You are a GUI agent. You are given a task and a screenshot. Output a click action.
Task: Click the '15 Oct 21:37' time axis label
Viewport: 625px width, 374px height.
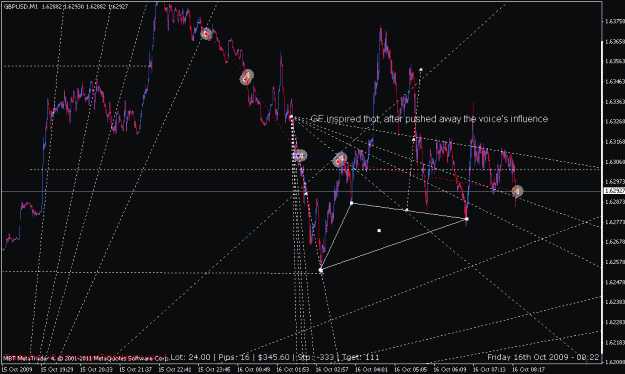coord(135,370)
